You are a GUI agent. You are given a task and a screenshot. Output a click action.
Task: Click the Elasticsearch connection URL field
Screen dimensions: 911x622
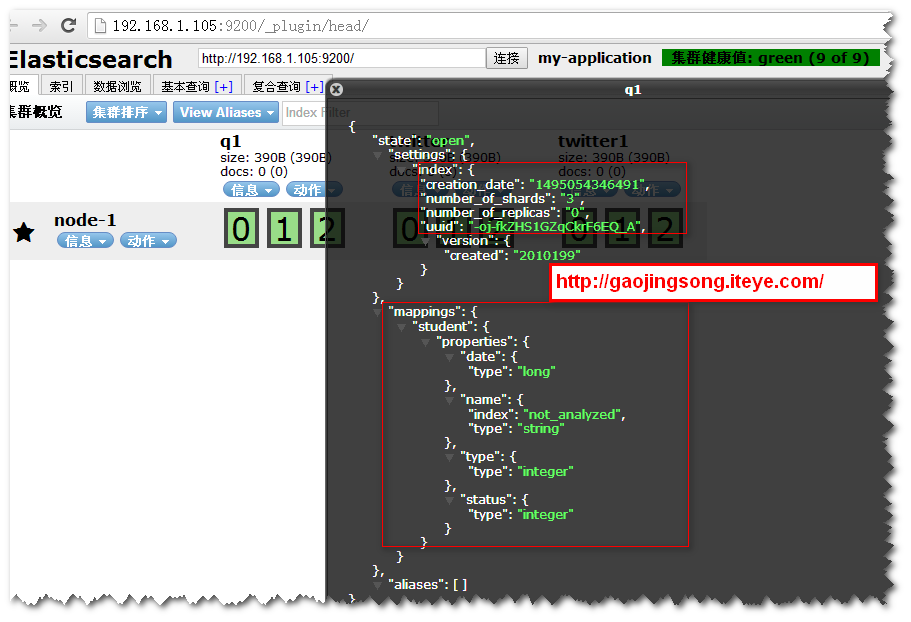coord(342,58)
